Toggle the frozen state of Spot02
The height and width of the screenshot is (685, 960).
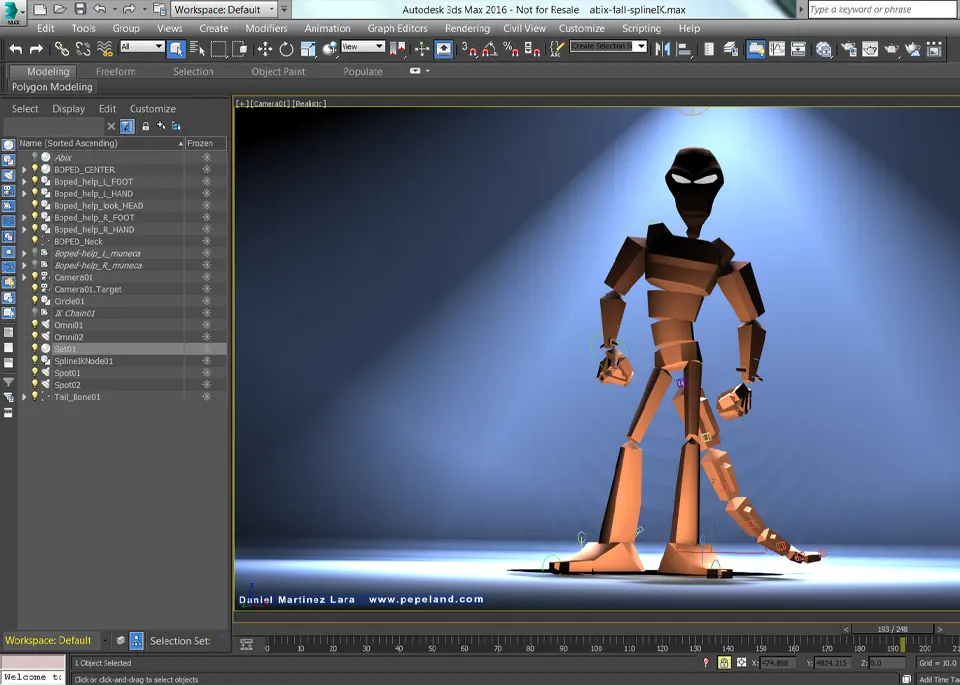pyautogui.click(x=206, y=385)
